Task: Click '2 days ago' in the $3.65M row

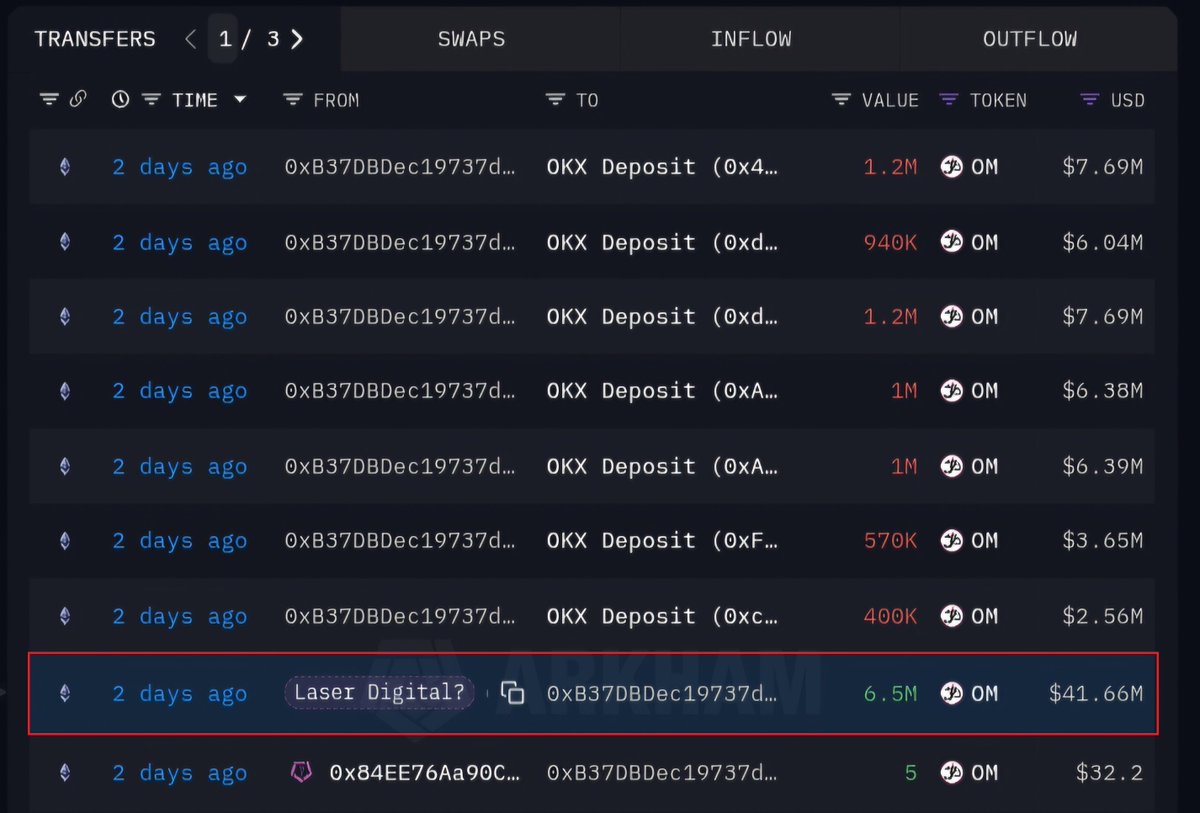Action: [x=179, y=541]
